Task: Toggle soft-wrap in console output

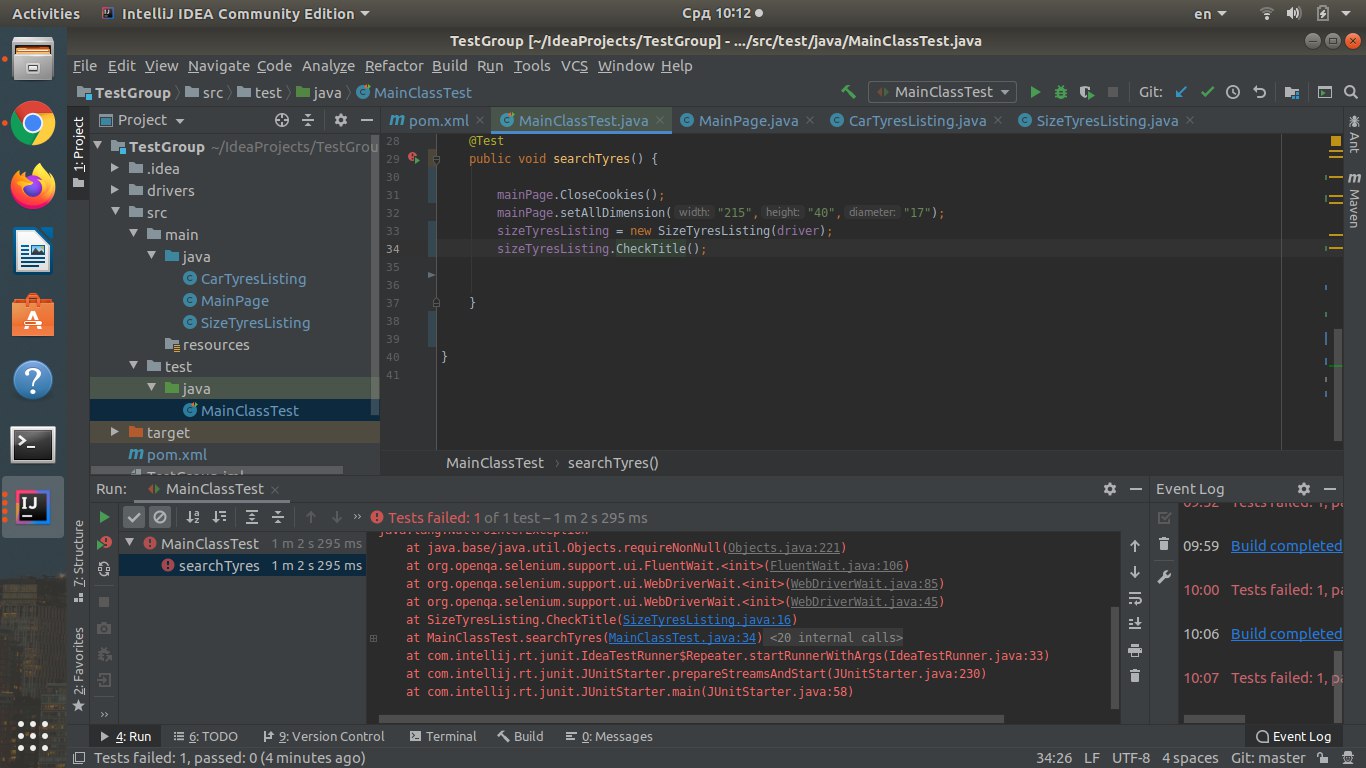Action: click(1134, 598)
